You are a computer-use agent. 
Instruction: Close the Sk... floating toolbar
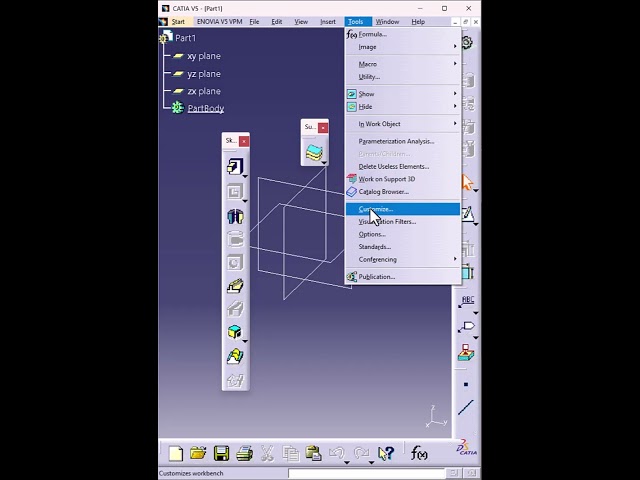[x=244, y=141]
